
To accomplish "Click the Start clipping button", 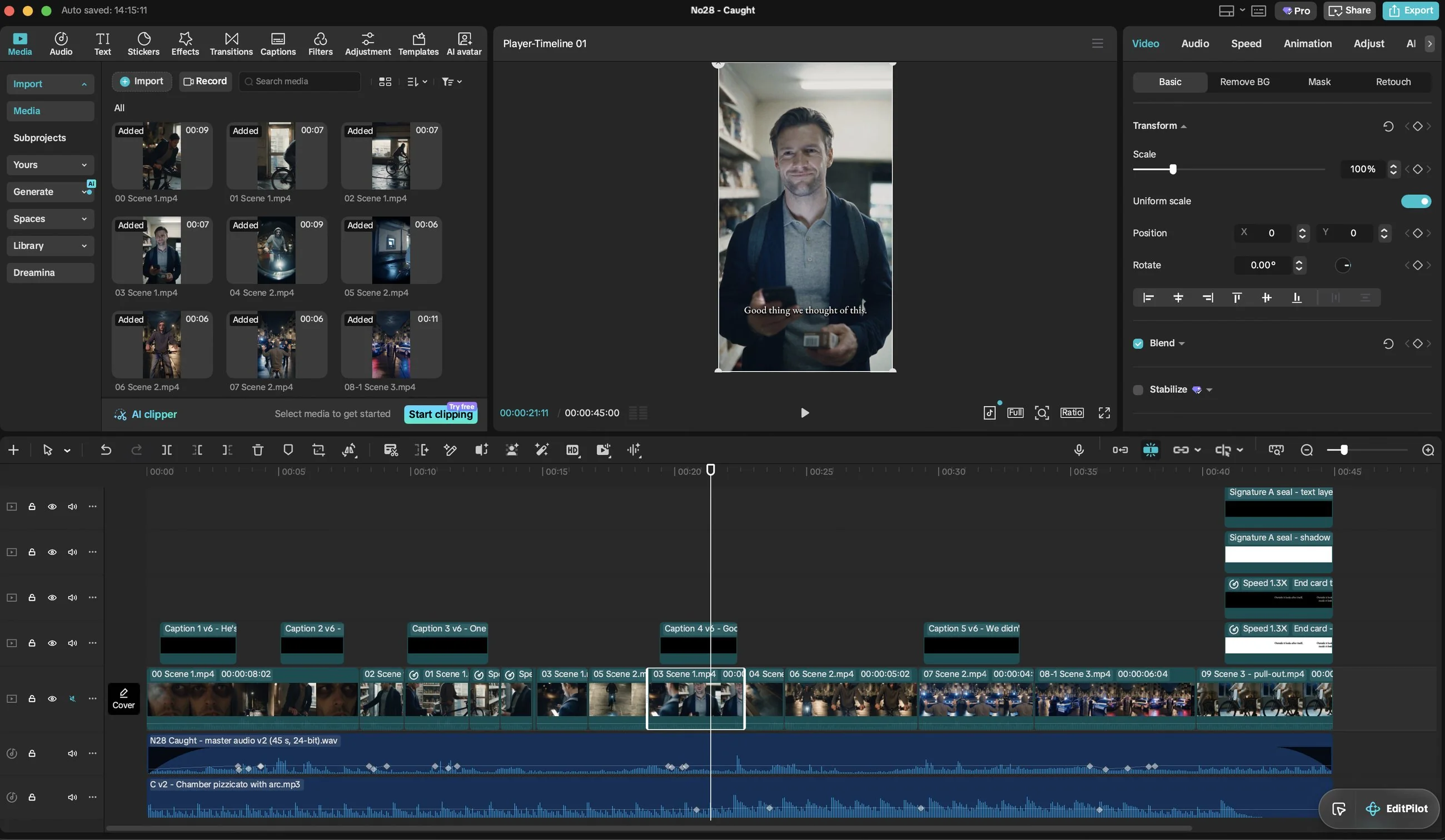I will click(x=440, y=414).
